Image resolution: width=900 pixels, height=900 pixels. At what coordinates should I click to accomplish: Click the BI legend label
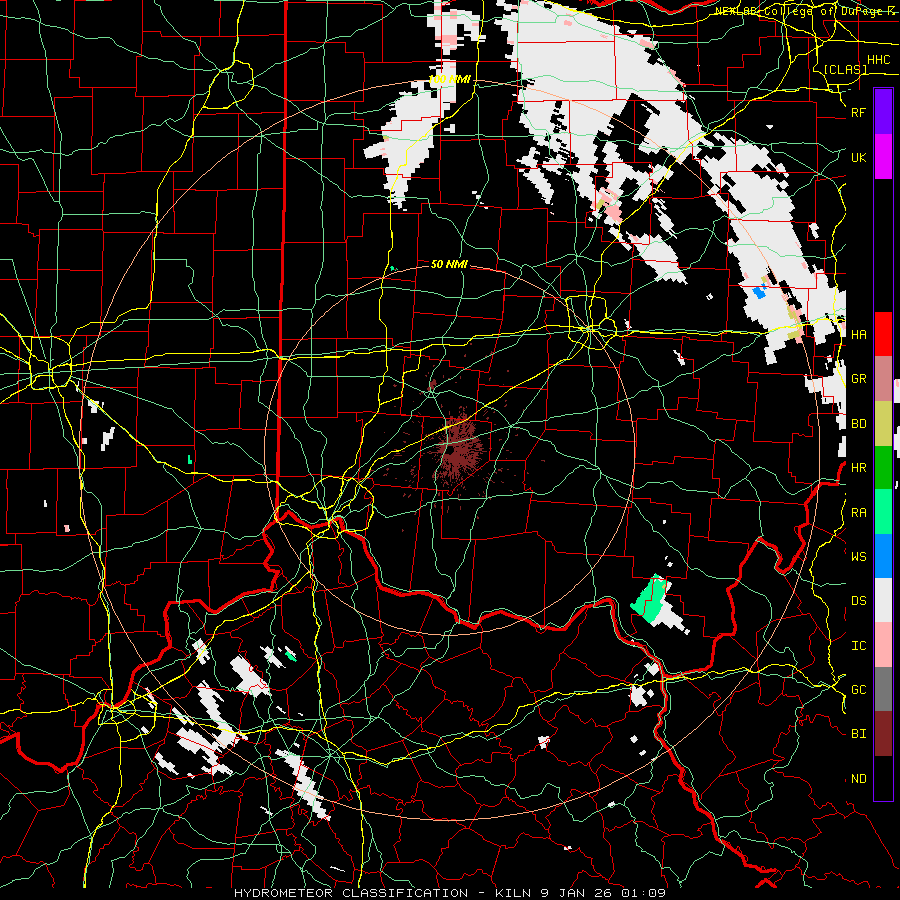click(x=858, y=734)
